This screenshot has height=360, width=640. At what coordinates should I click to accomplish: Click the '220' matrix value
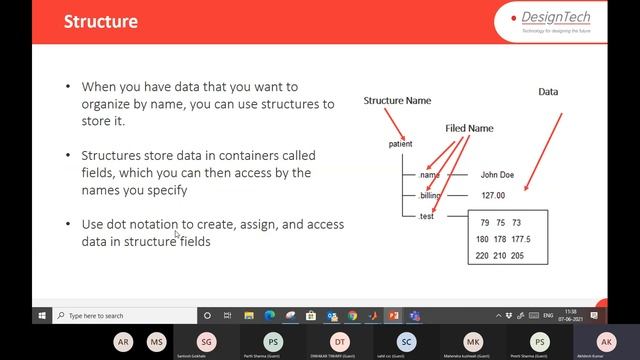[x=482, y=256]
